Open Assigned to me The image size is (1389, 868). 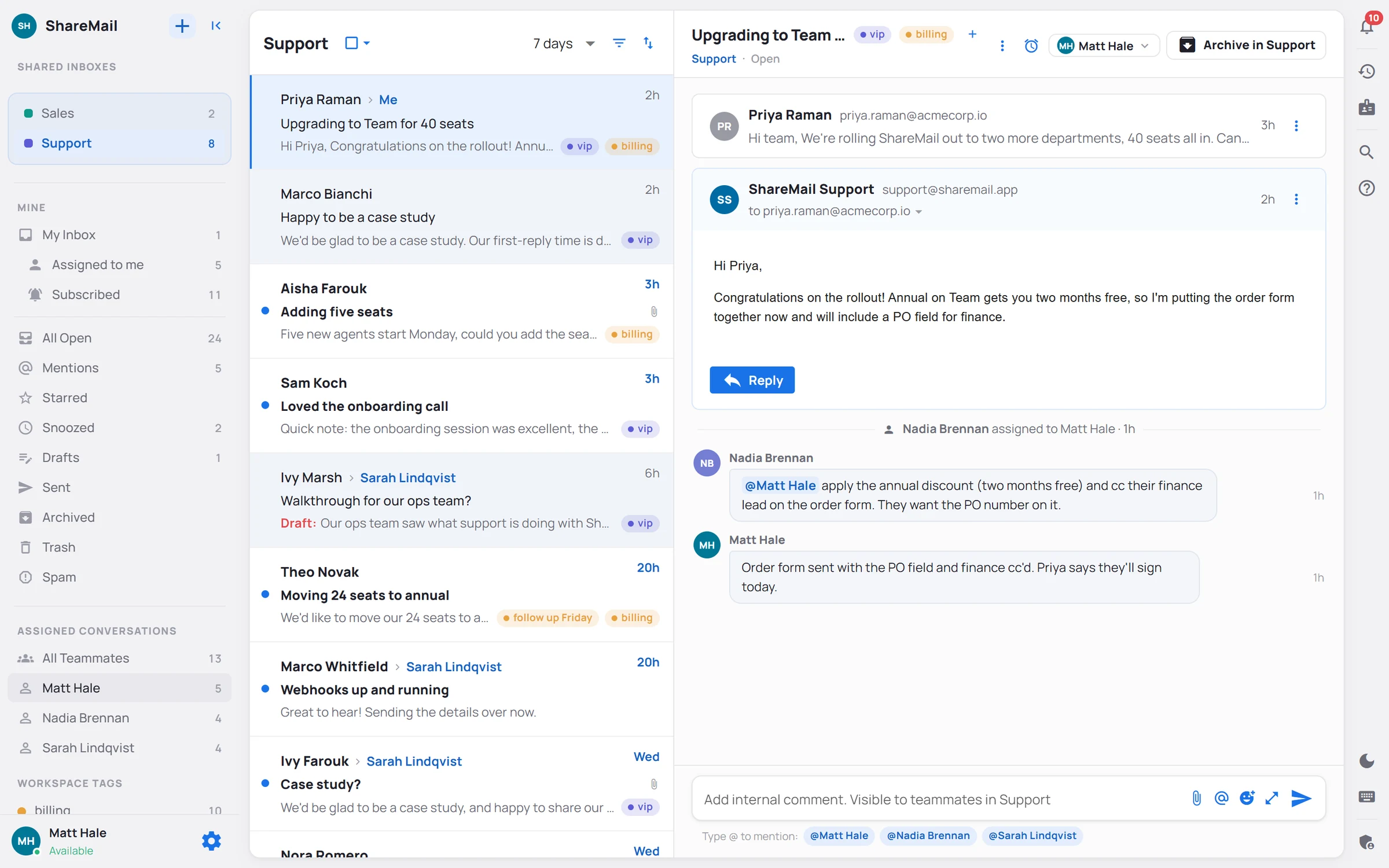click(120, 265)
